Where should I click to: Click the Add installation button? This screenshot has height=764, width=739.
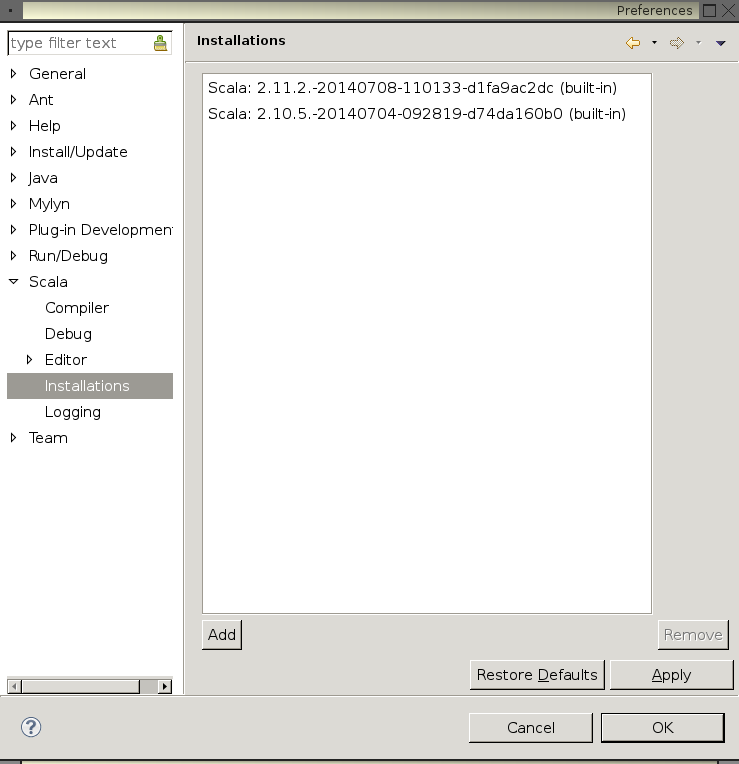coord(222,635)
